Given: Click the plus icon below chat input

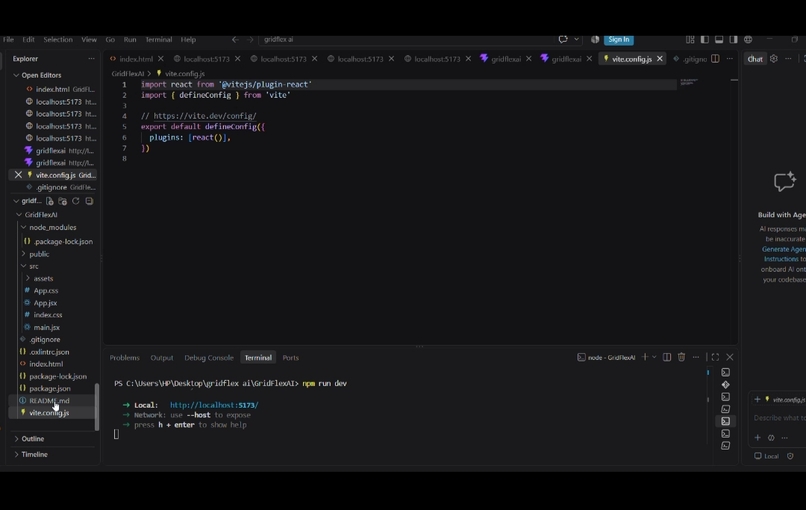Looking at the screenshot, I should 757,438.
